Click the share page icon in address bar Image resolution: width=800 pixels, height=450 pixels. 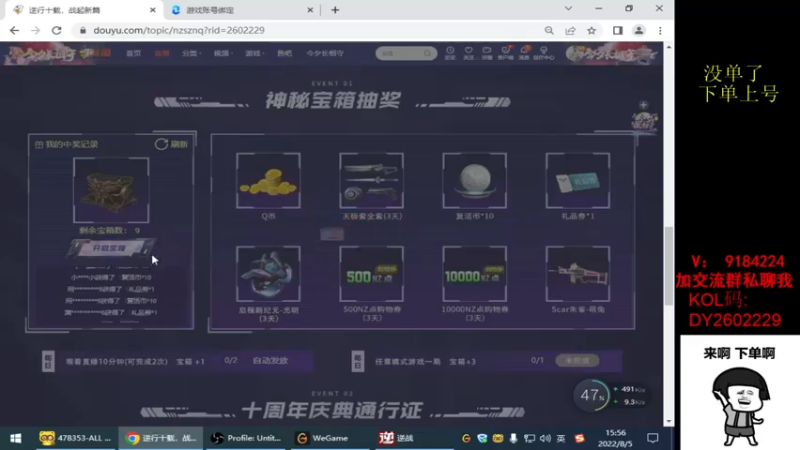click(570, 31)
